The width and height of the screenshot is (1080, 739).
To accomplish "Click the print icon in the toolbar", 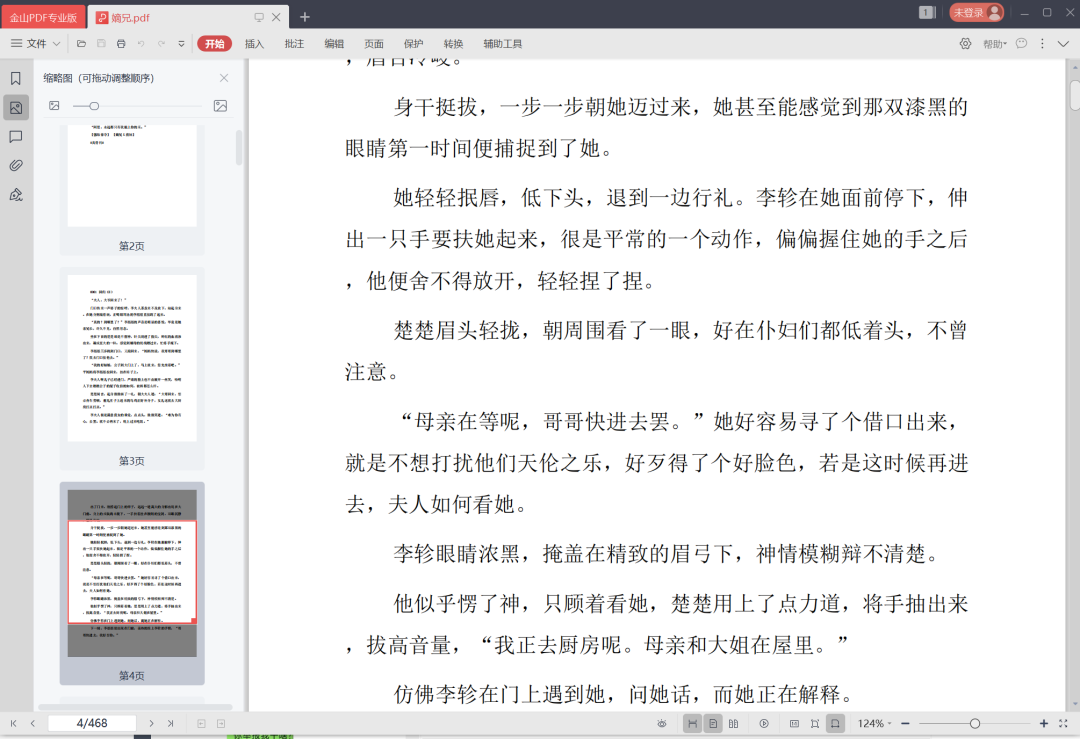I will click(x=121, y=44).
